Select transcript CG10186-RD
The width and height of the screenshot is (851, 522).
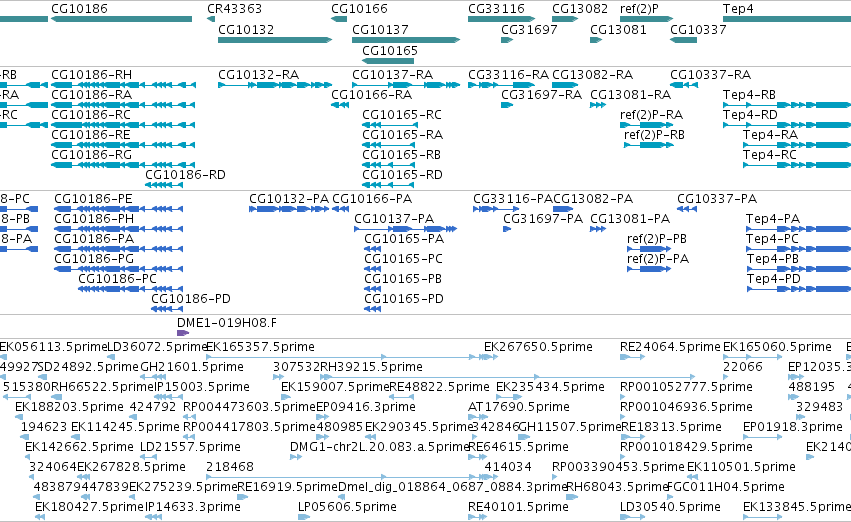coord(164,185)
